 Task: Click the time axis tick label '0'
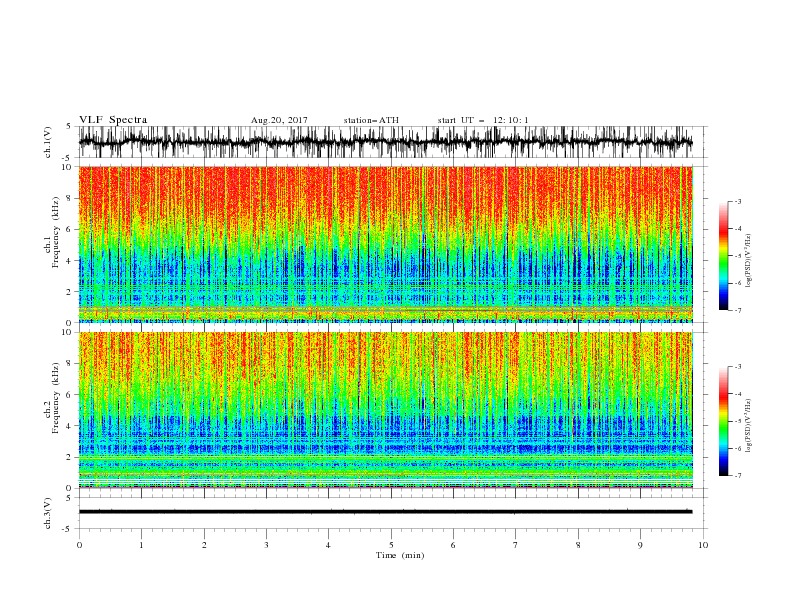tap(79, 545)
